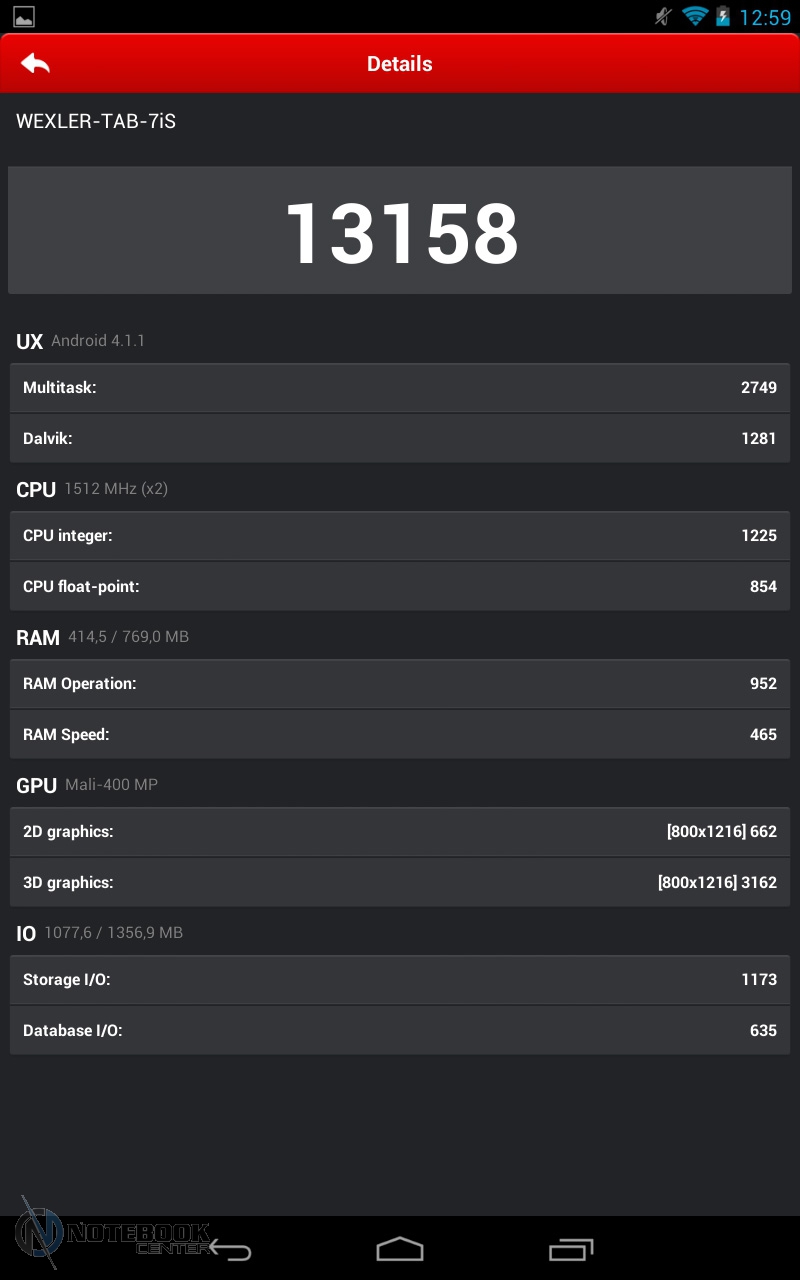
Task: Tap the CPU float-point row
Action: [x=400, y=587]
